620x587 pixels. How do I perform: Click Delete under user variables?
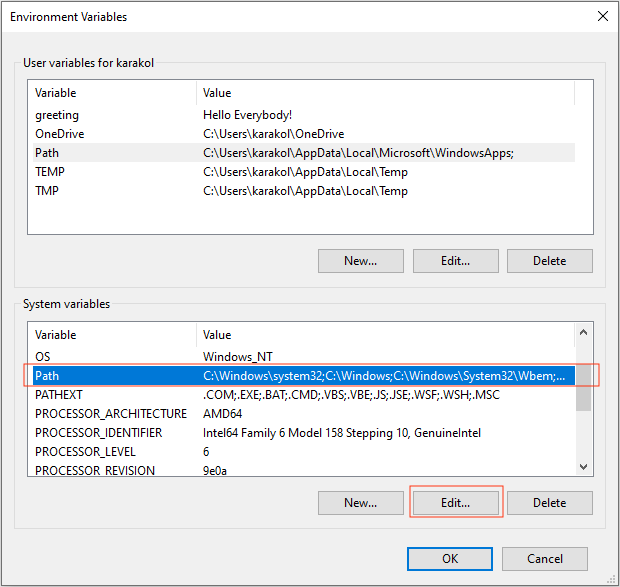coord(550,261)
